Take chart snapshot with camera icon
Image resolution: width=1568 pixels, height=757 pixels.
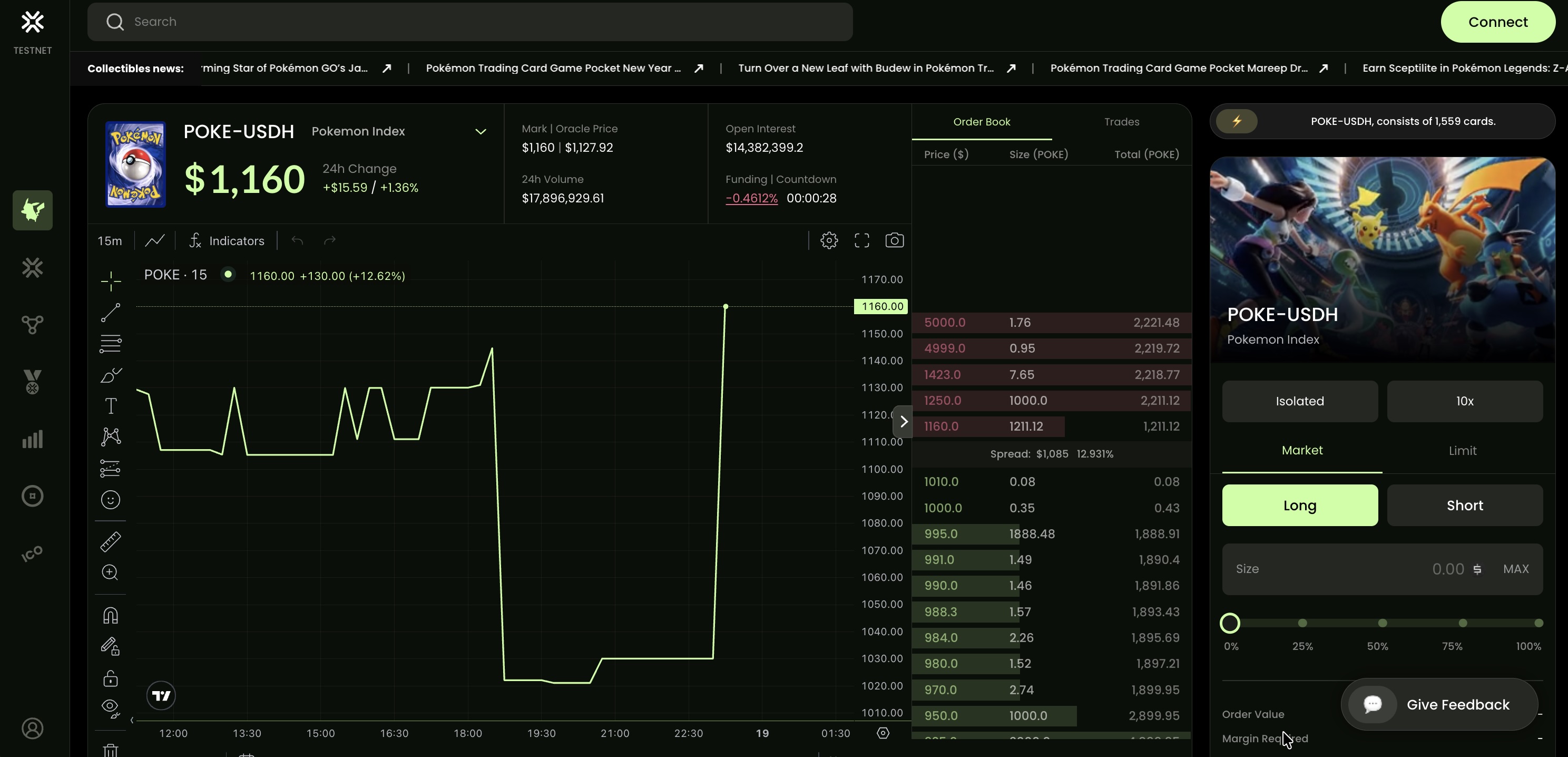point(894,240)
